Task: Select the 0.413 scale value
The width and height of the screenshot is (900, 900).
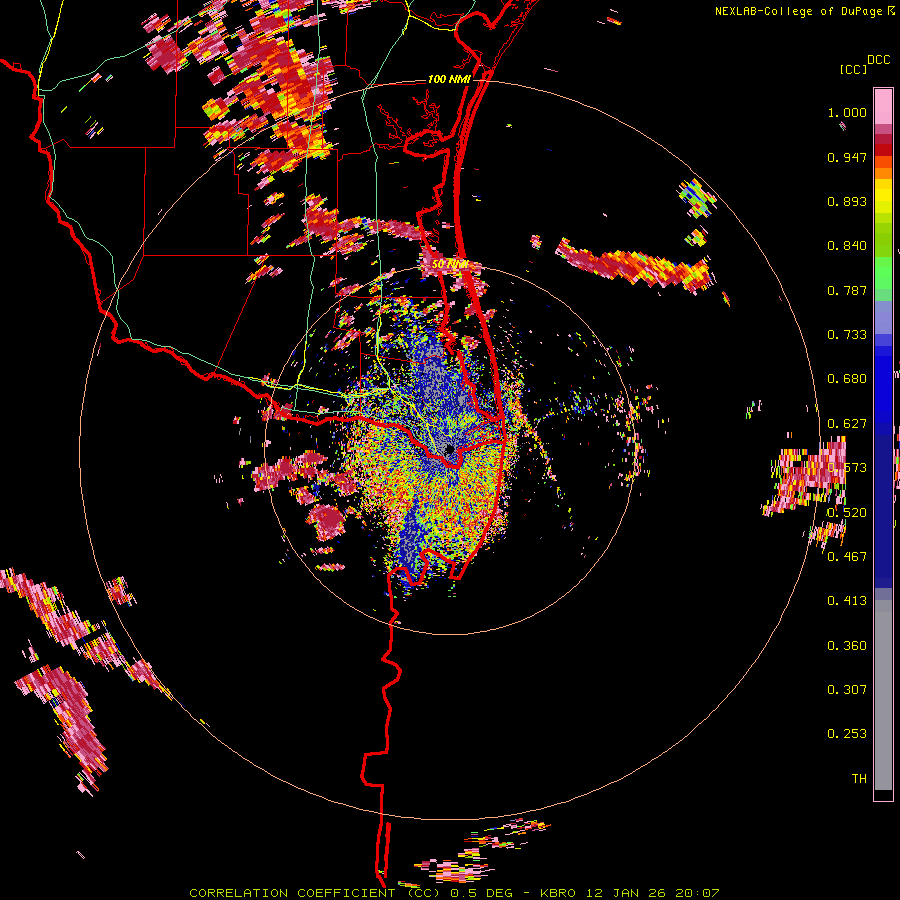Action: (847, 601)
